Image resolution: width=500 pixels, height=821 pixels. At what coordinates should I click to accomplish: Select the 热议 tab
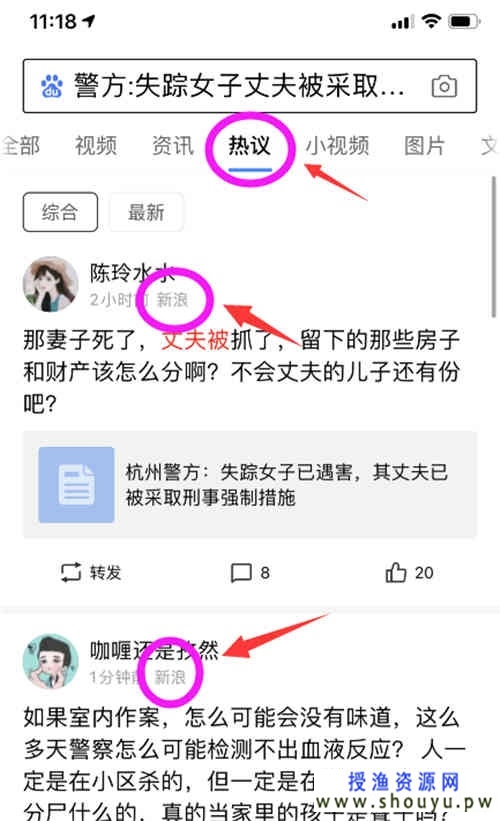(250, 146)
